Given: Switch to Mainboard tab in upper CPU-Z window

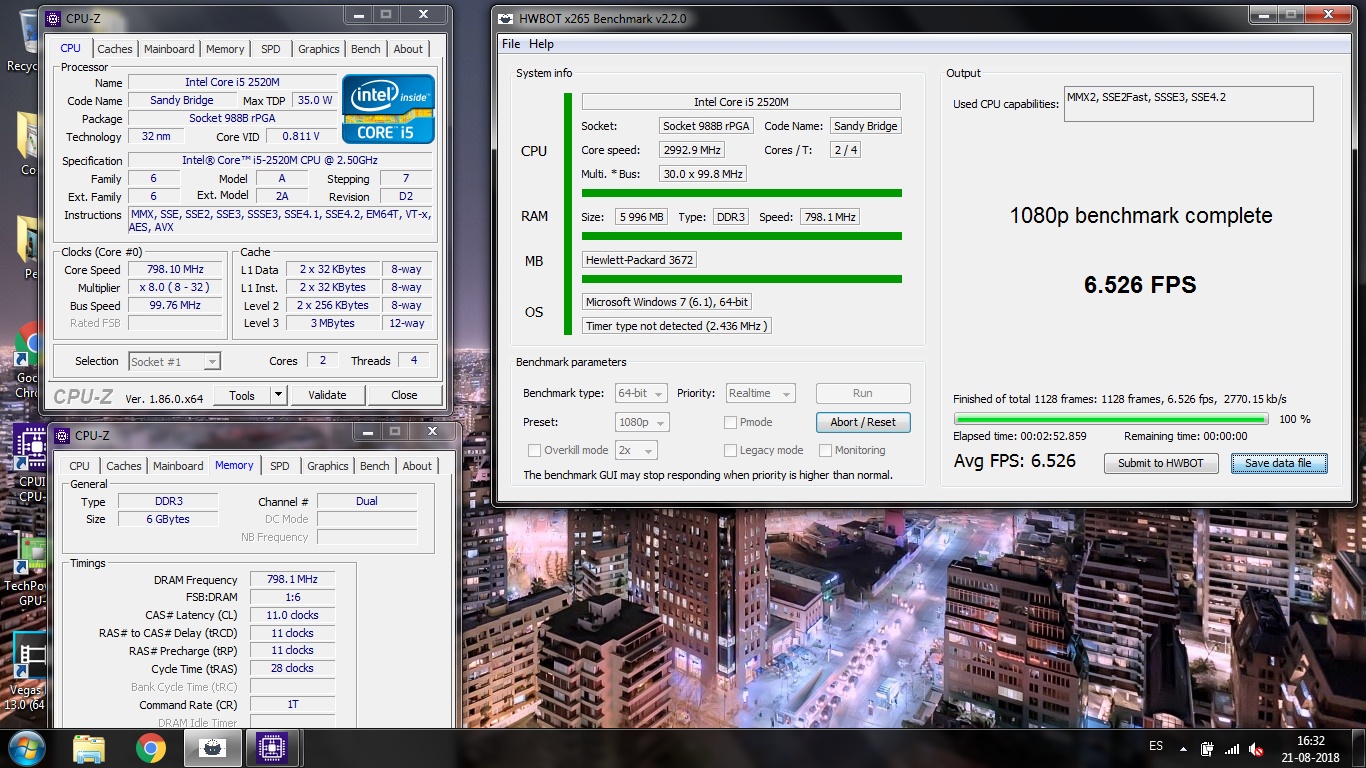Looking at the screenshot, I should tap(169, 49).
